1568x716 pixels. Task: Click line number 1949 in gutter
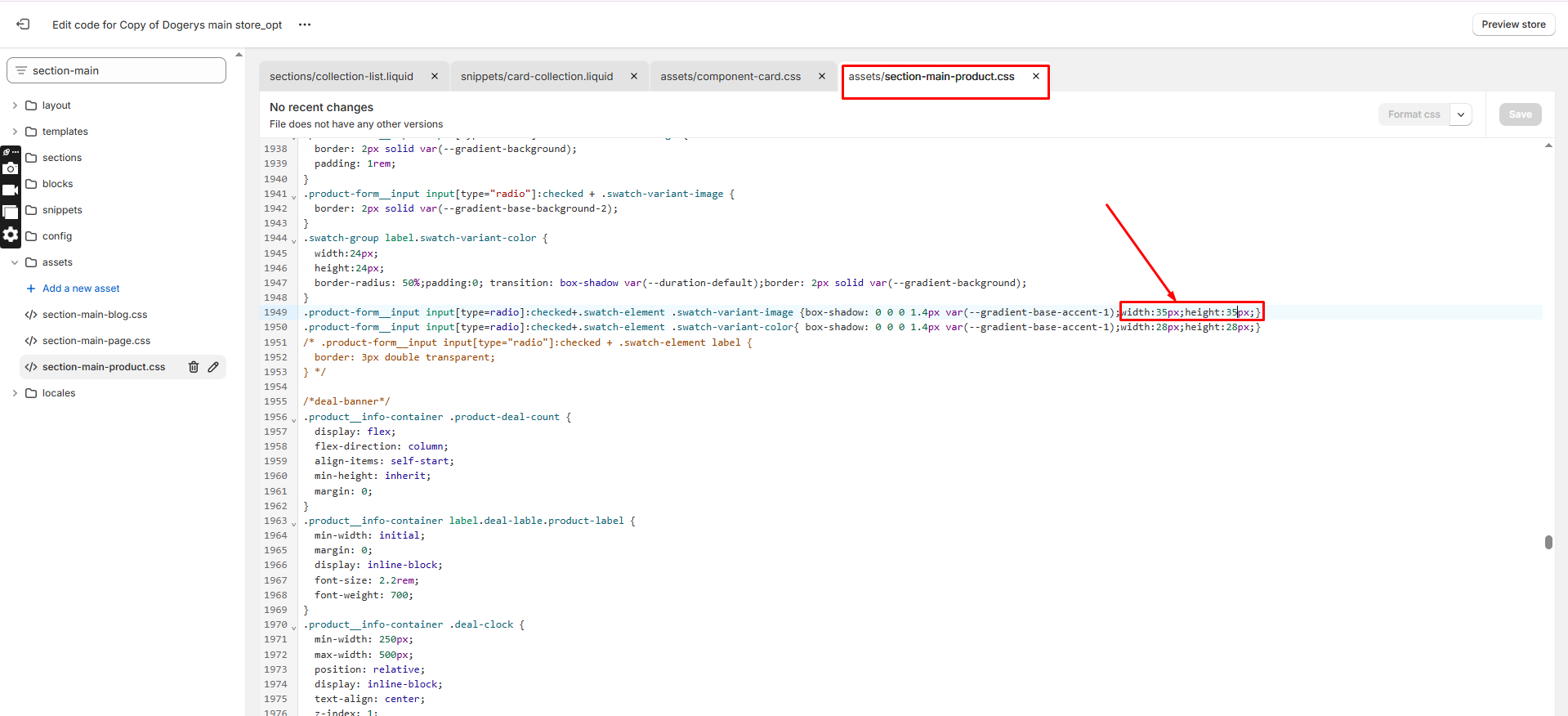[x=275, y=312]
